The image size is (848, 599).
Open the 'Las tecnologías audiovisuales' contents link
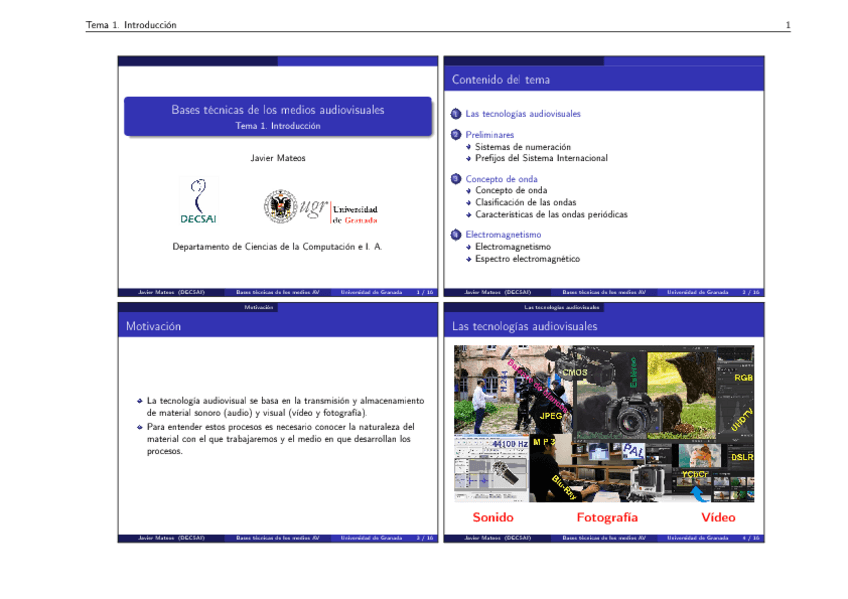click(522, 114)
